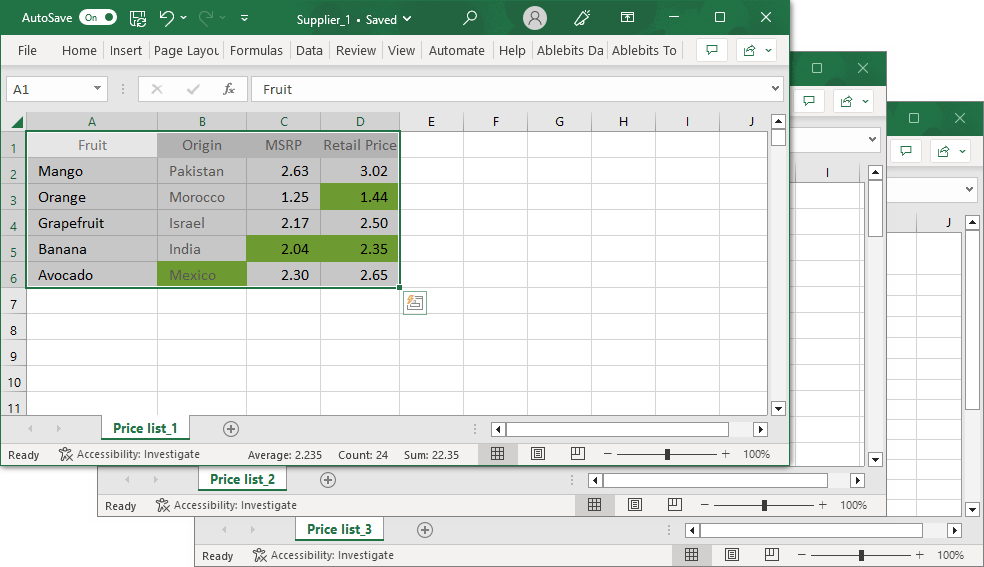Click vertical scroll down arrow in front window

pyautogui.click(x=778, y=409)
